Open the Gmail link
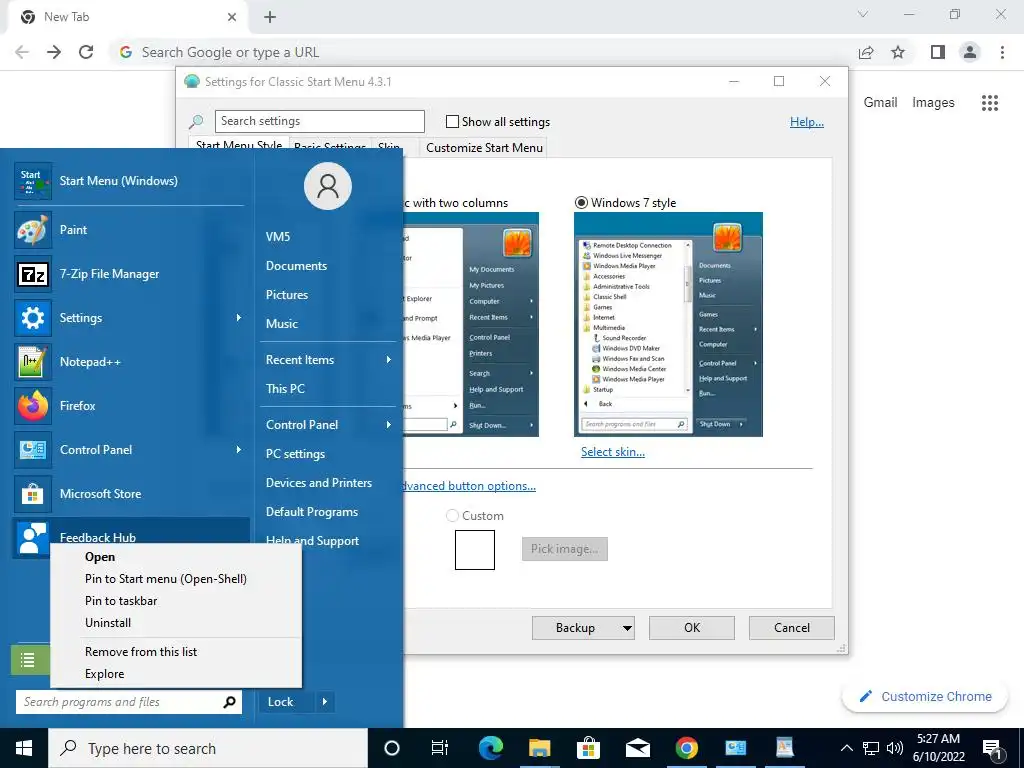The image size is (1024, 768). 880,103
